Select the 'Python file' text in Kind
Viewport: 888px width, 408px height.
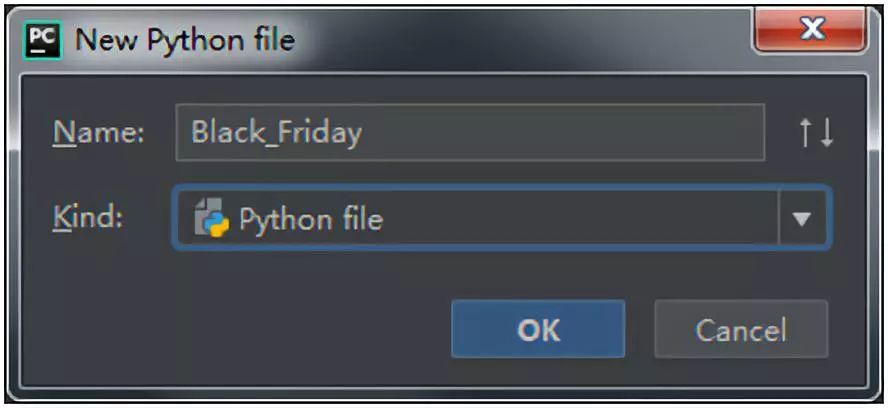coord(310,219)
